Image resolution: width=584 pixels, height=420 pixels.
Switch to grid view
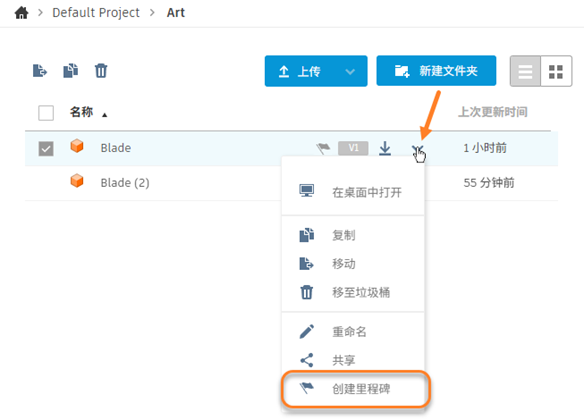coord(556,71)
